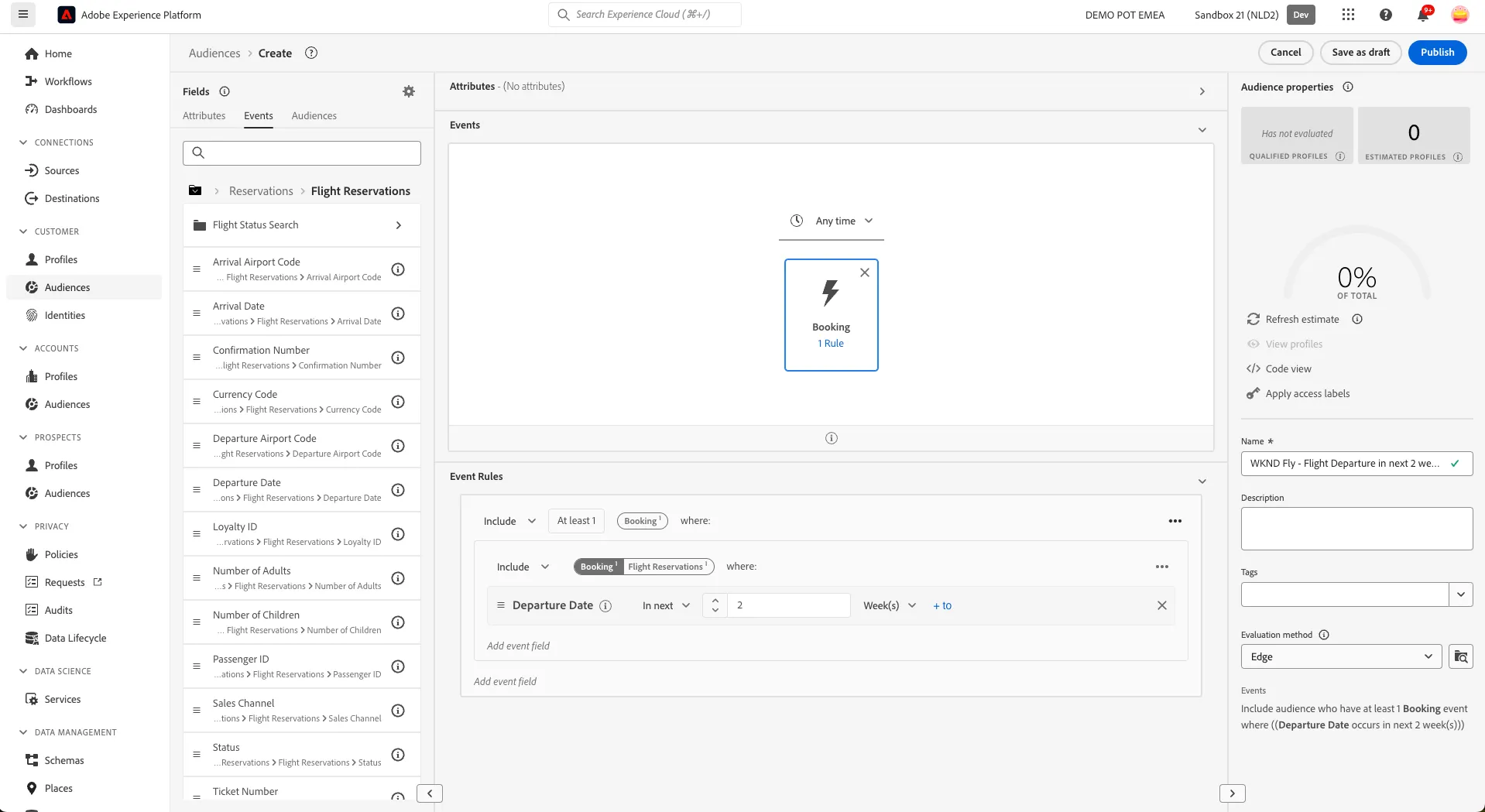Apply access labels

click(1307, 393)
